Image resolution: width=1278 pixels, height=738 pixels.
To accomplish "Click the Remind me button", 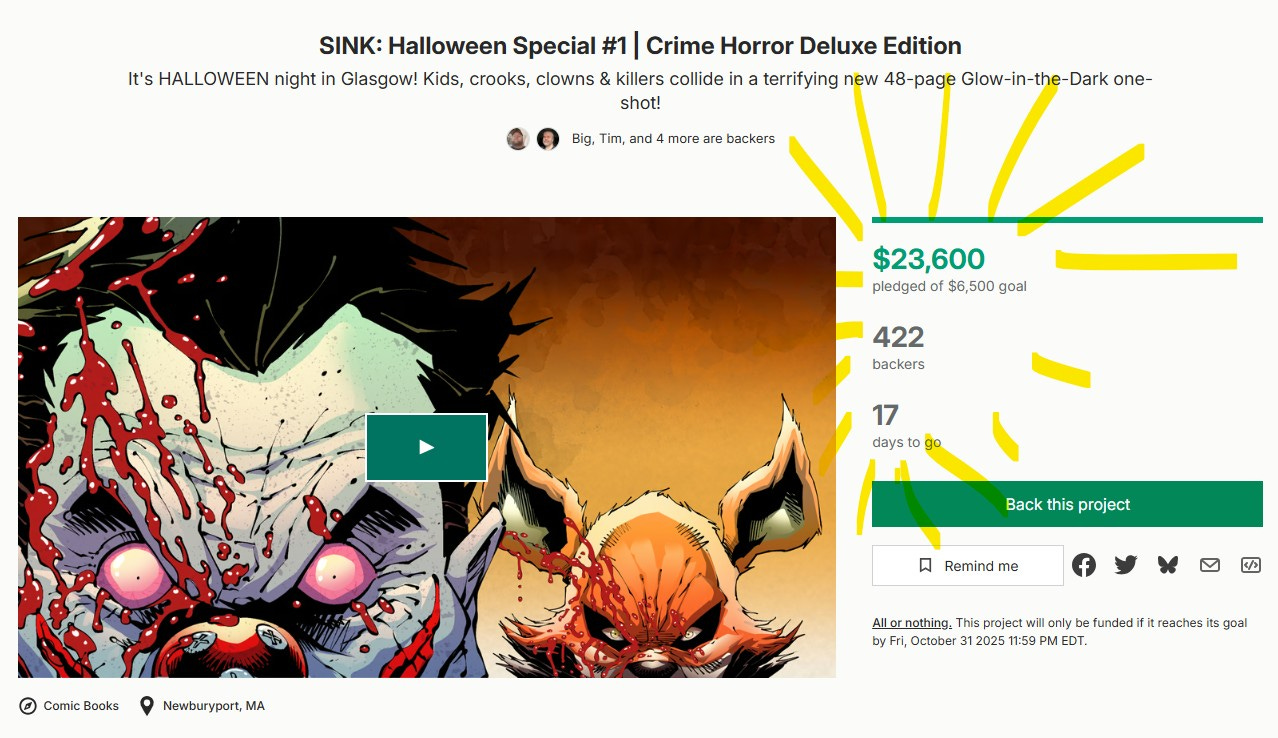I will click(x=968, y=565).
